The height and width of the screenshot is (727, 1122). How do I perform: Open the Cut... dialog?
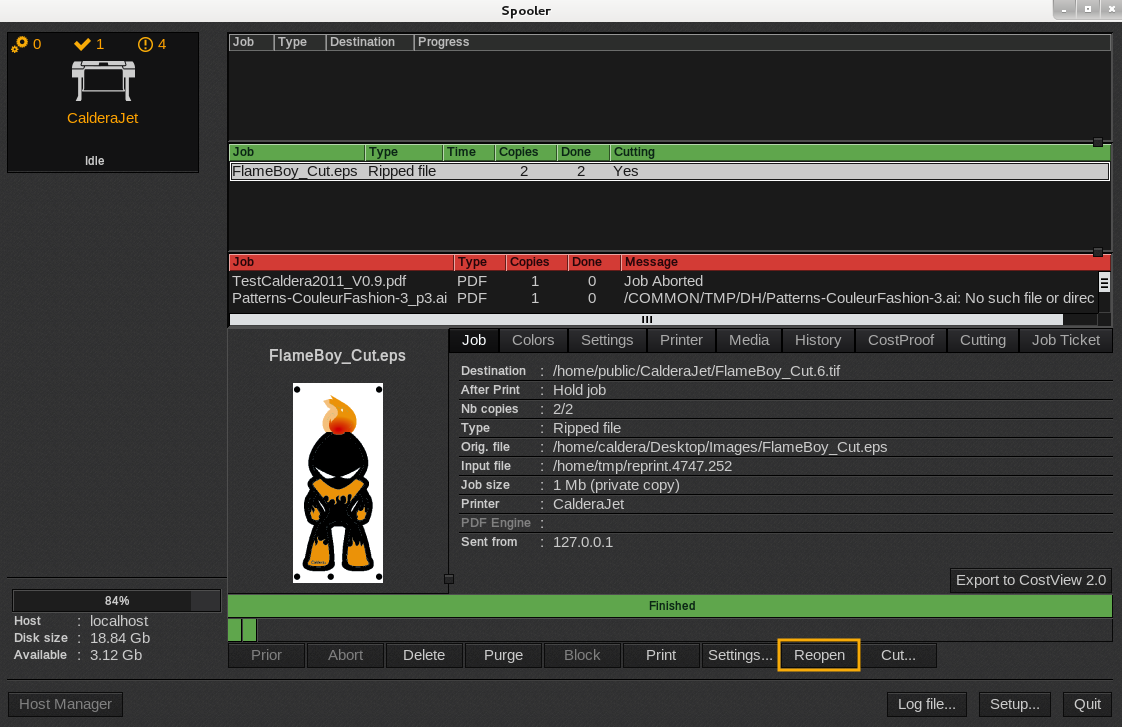[x=897, y=655]
